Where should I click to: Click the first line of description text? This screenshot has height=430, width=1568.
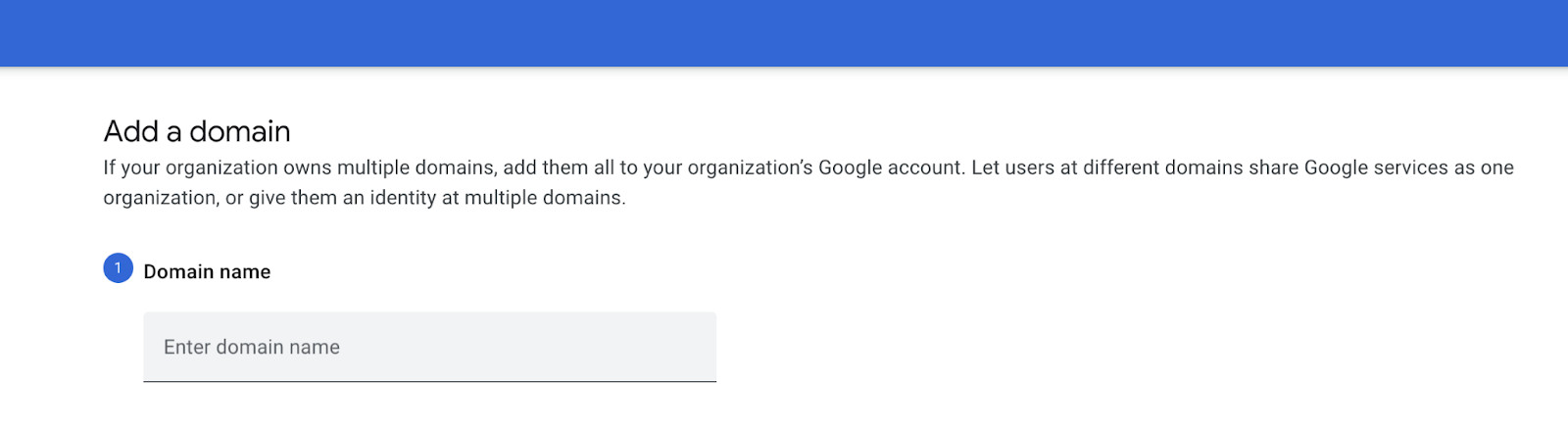[808, 167]
